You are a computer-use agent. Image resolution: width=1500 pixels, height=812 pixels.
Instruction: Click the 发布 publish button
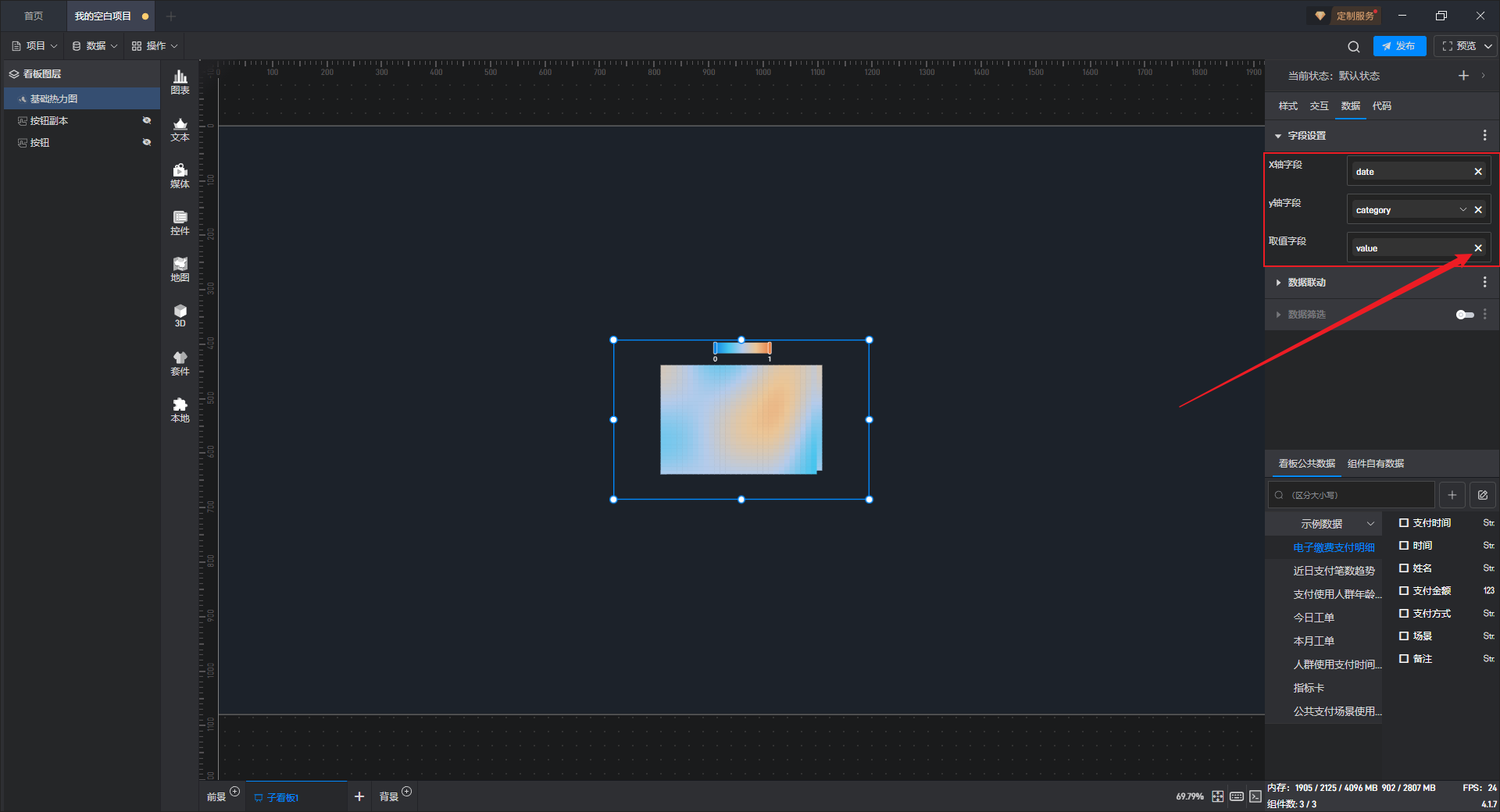click(1398, 46)
